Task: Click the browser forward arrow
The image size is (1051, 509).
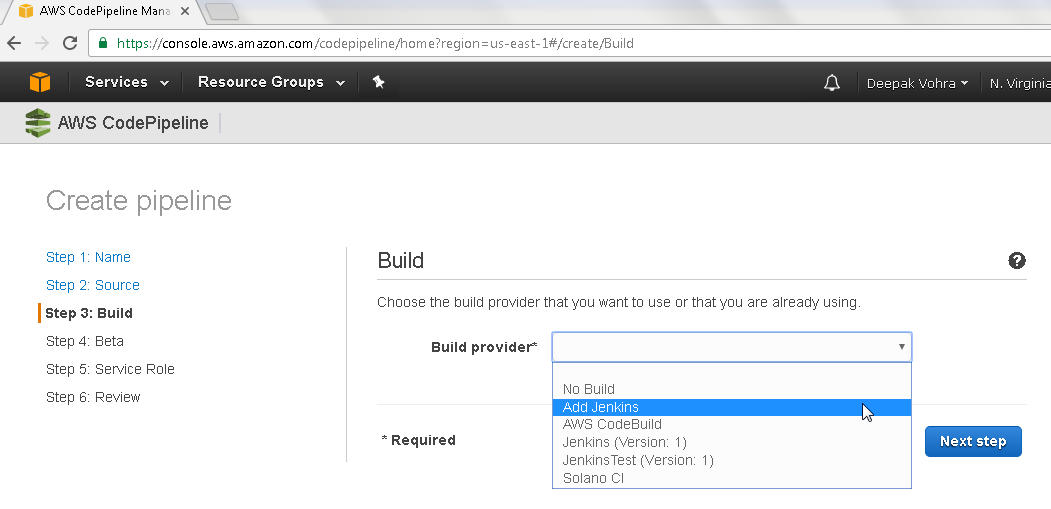Action: tap(42, 44)
